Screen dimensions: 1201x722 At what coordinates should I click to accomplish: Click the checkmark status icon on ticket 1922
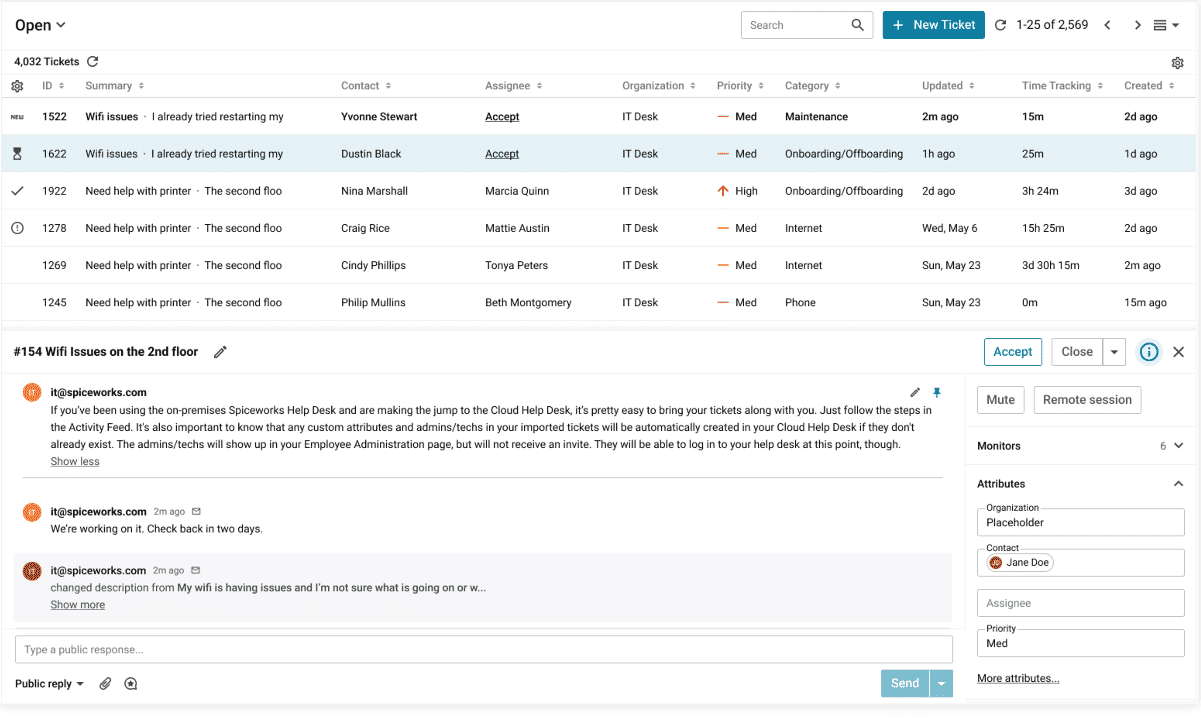click(x=17, y=191)
